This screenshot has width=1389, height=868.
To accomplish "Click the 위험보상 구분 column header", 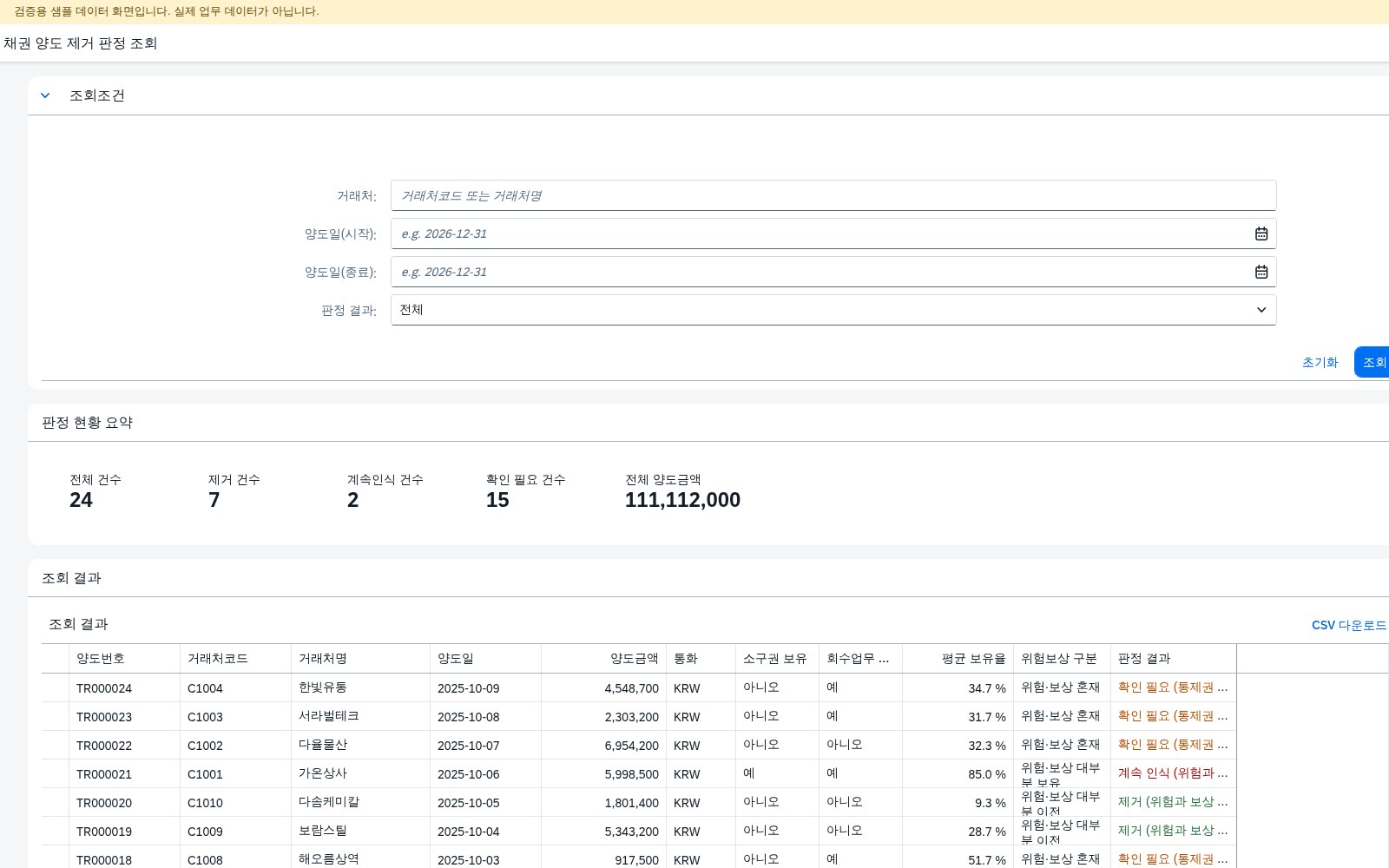I will click(1062, 658).
